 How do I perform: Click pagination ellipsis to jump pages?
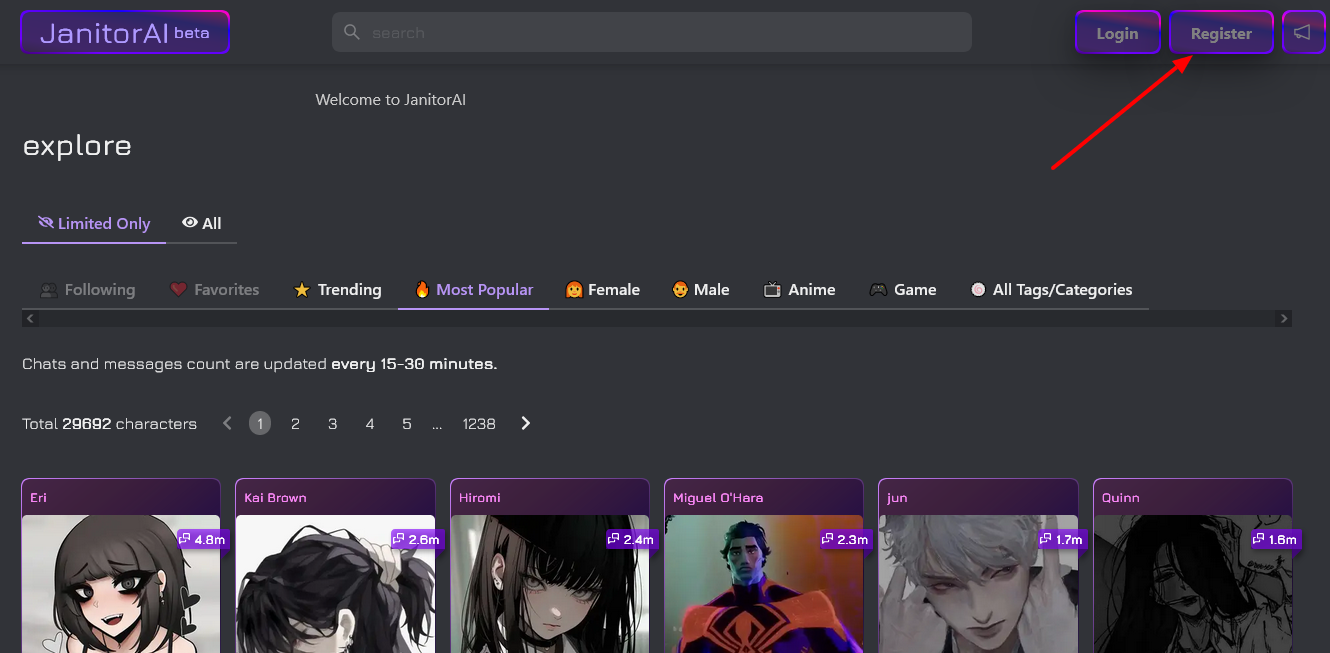coord(437,424)
